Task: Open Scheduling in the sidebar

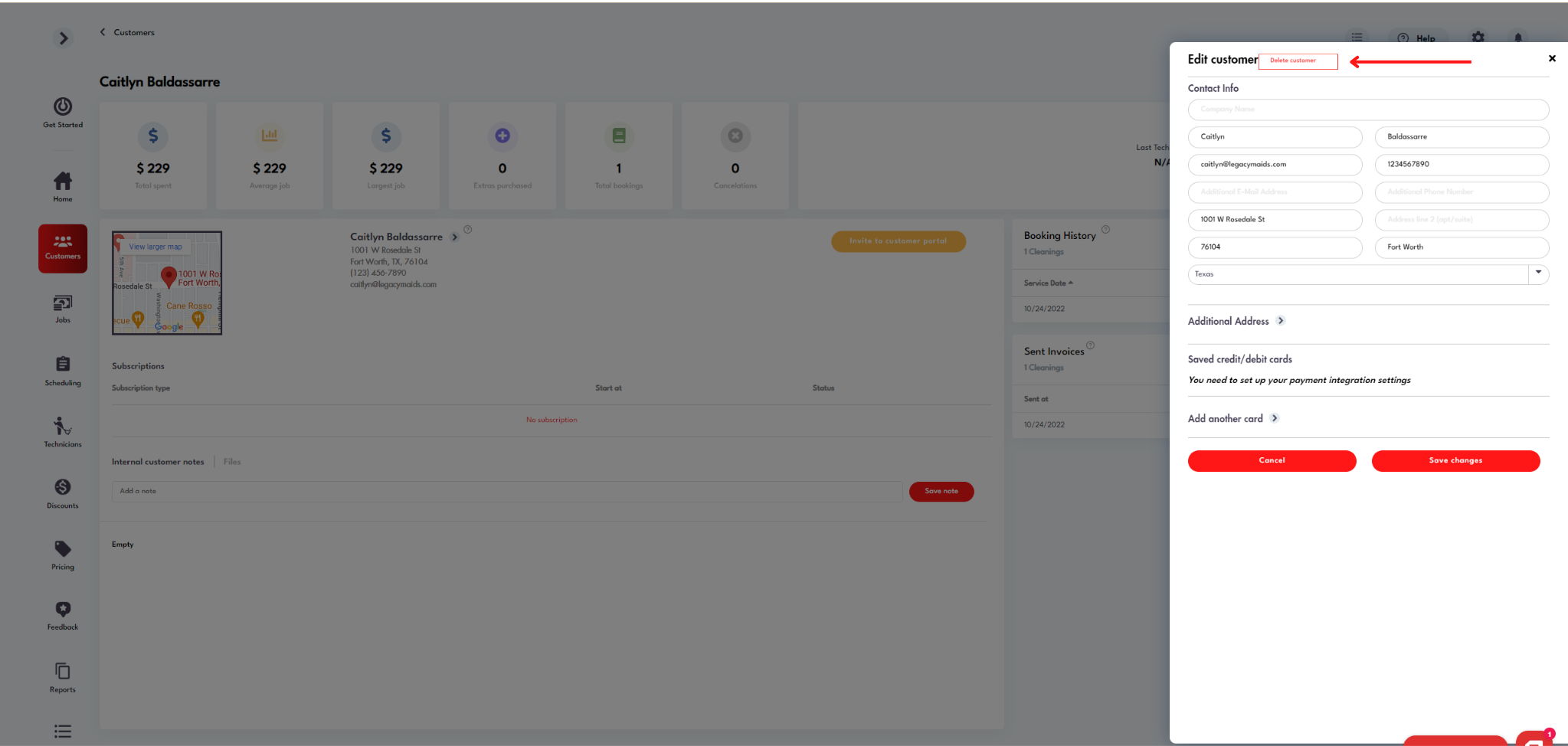Action: (63, 371)
